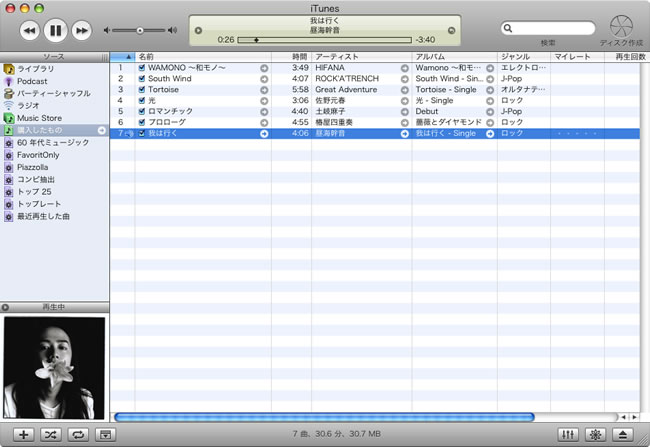Select the コンピ抽出 playlist
Screen dimensions: 650x447
36,179
